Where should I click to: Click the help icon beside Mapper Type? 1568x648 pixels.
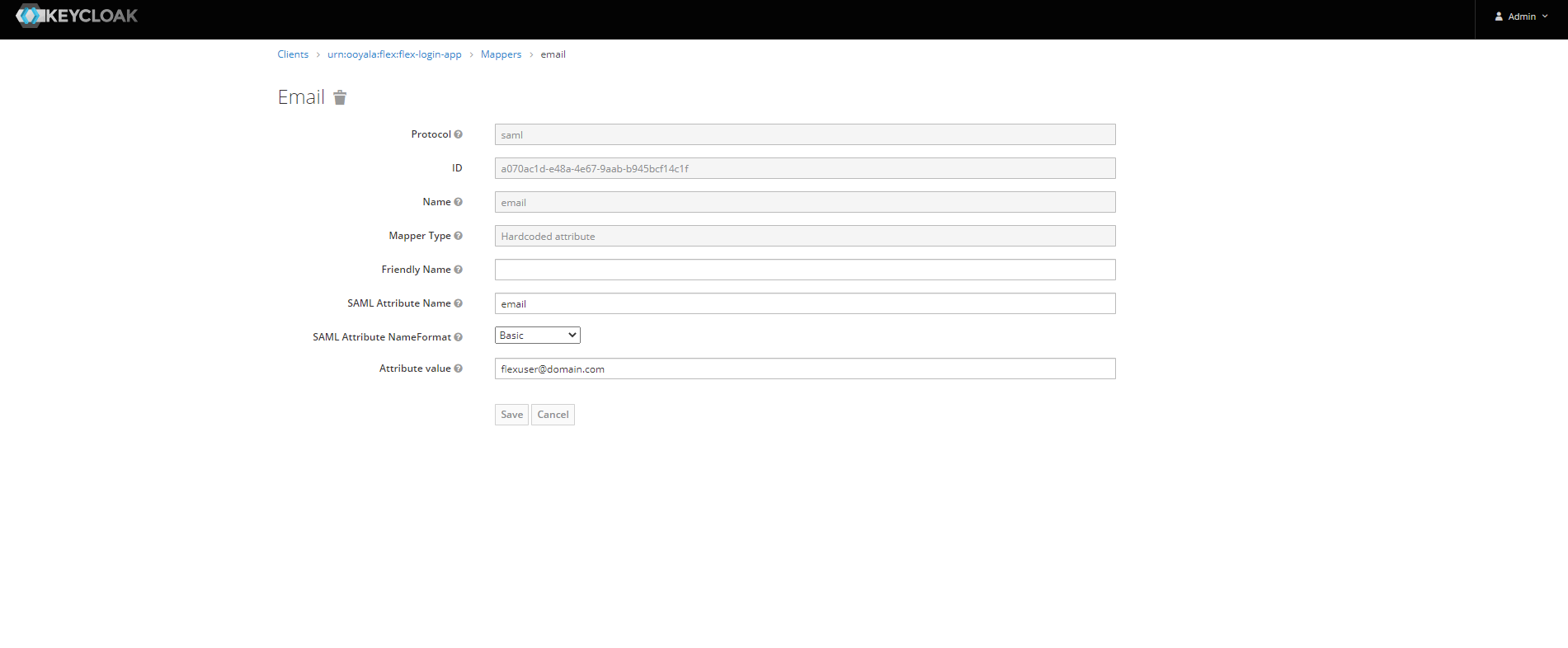pos(459,236)
